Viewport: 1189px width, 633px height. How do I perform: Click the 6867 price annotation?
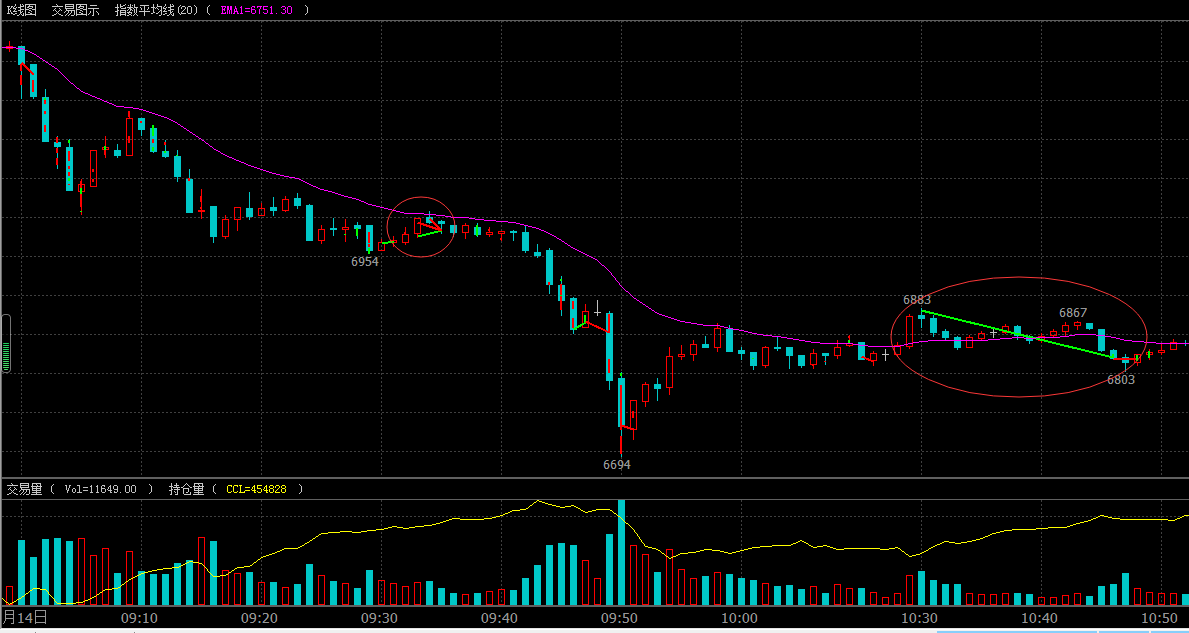click(1073, 312)
